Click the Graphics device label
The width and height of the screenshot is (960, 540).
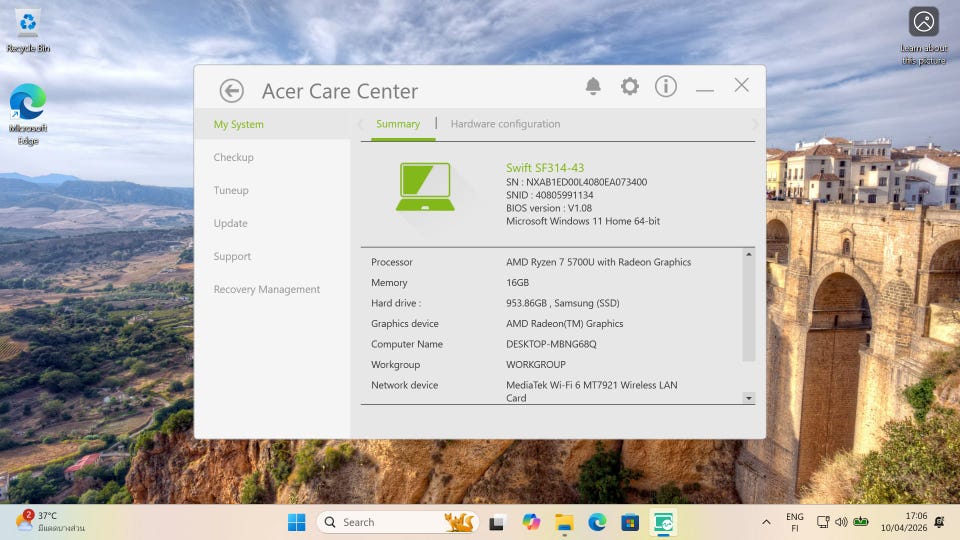pyautogui.click(x=405, y=324)
